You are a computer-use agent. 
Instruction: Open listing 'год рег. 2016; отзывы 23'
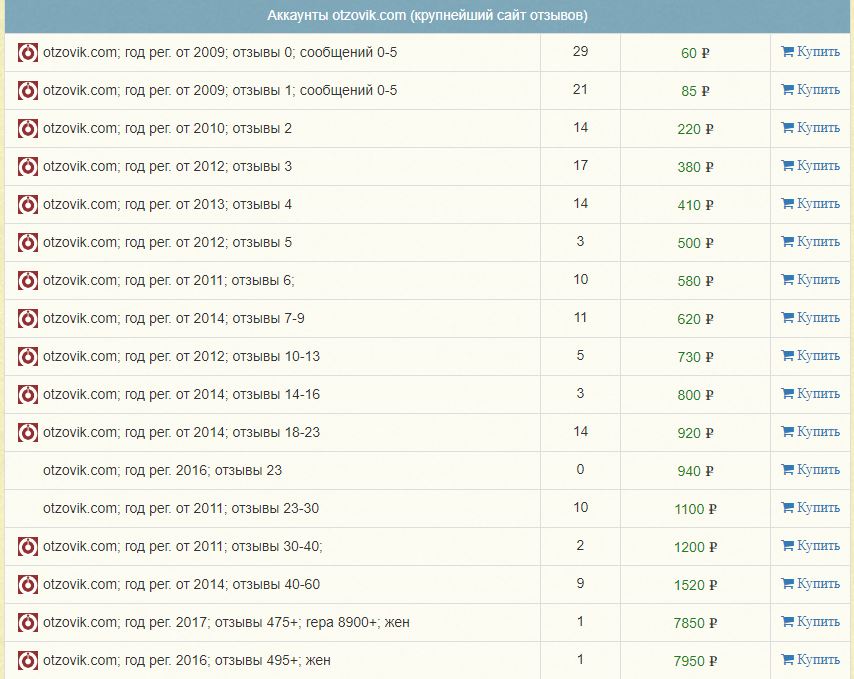click(162, 470)
